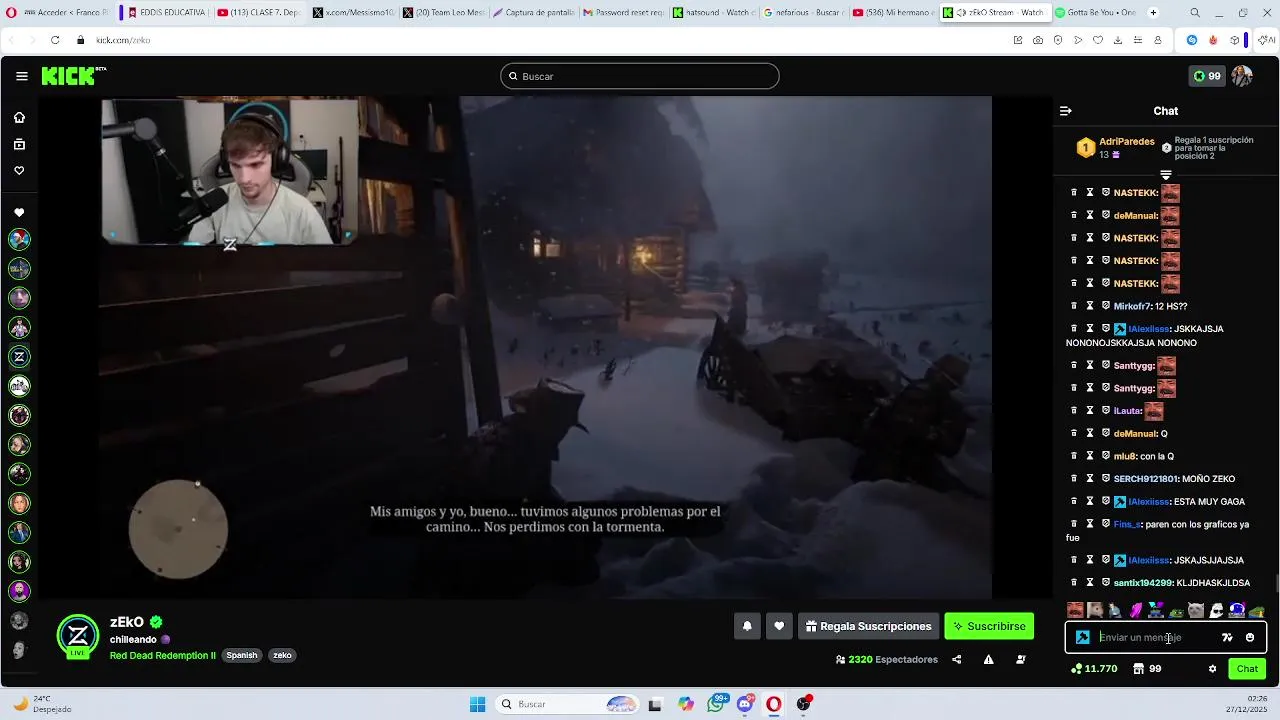Open the zEkO Z avatar in sidebar
This screenshot has width=1280, height=720.
pyautogui.click(x=19, y=356)
